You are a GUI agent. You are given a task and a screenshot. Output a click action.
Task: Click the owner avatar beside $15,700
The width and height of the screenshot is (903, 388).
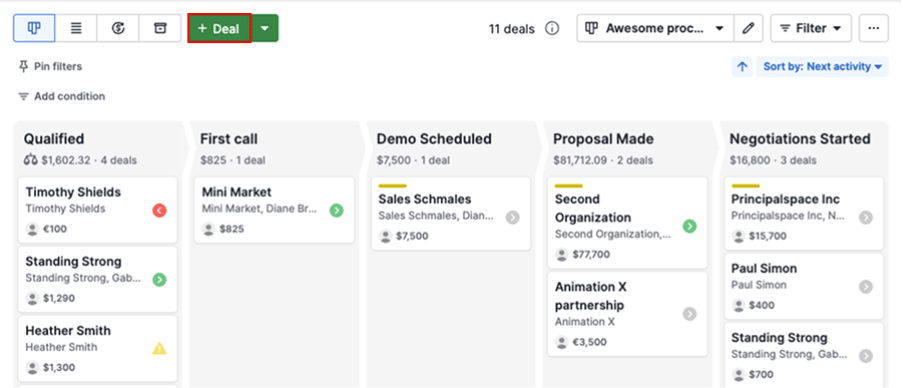click(738, 236)
